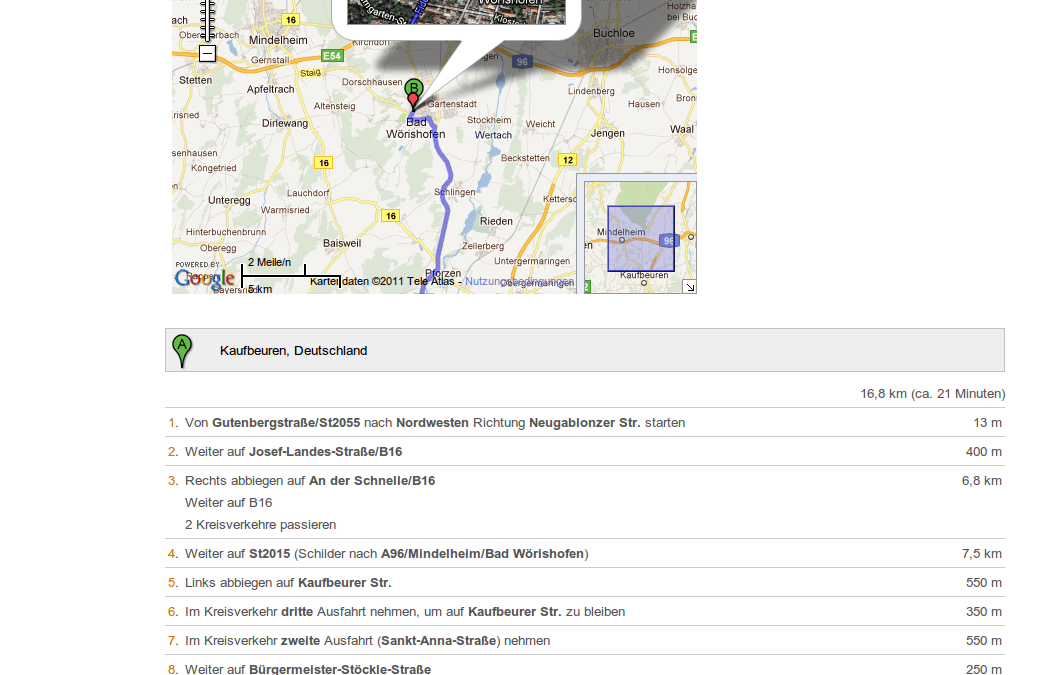Image resolution: width=1050 pixels, height=675 pixels.
Task: Click the Apfeltrach town label
Action: click(271, 89)
